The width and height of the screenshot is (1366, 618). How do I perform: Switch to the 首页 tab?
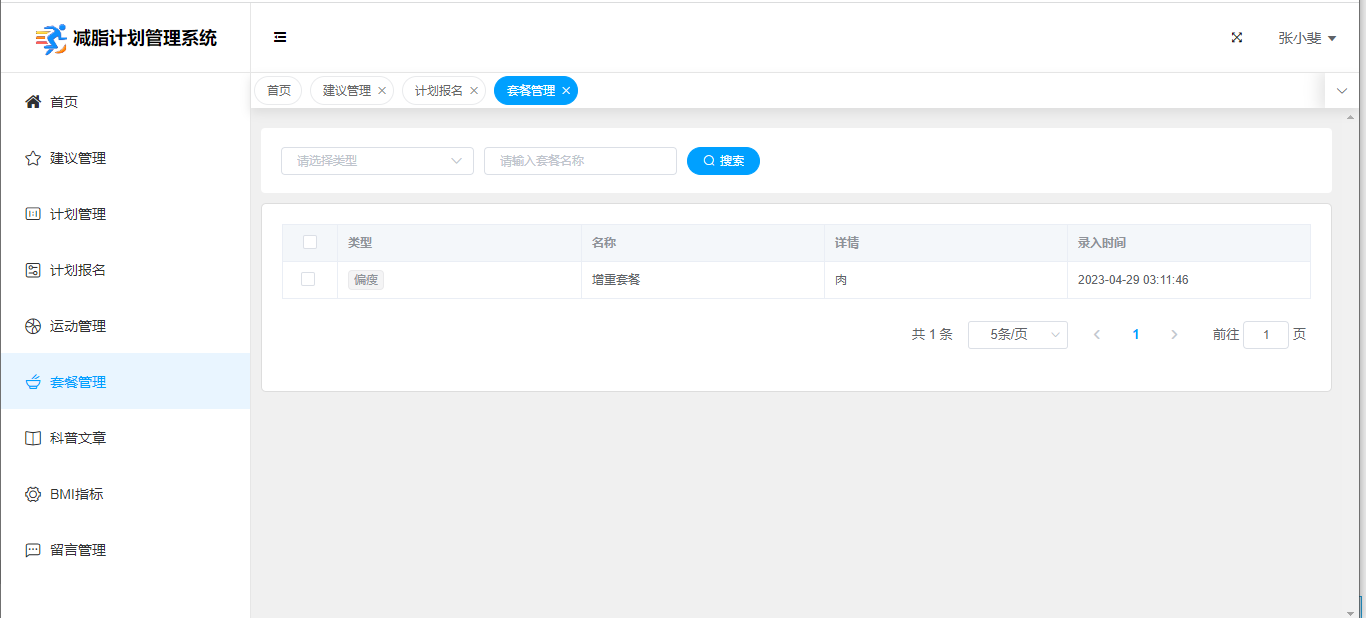[278, 91]
